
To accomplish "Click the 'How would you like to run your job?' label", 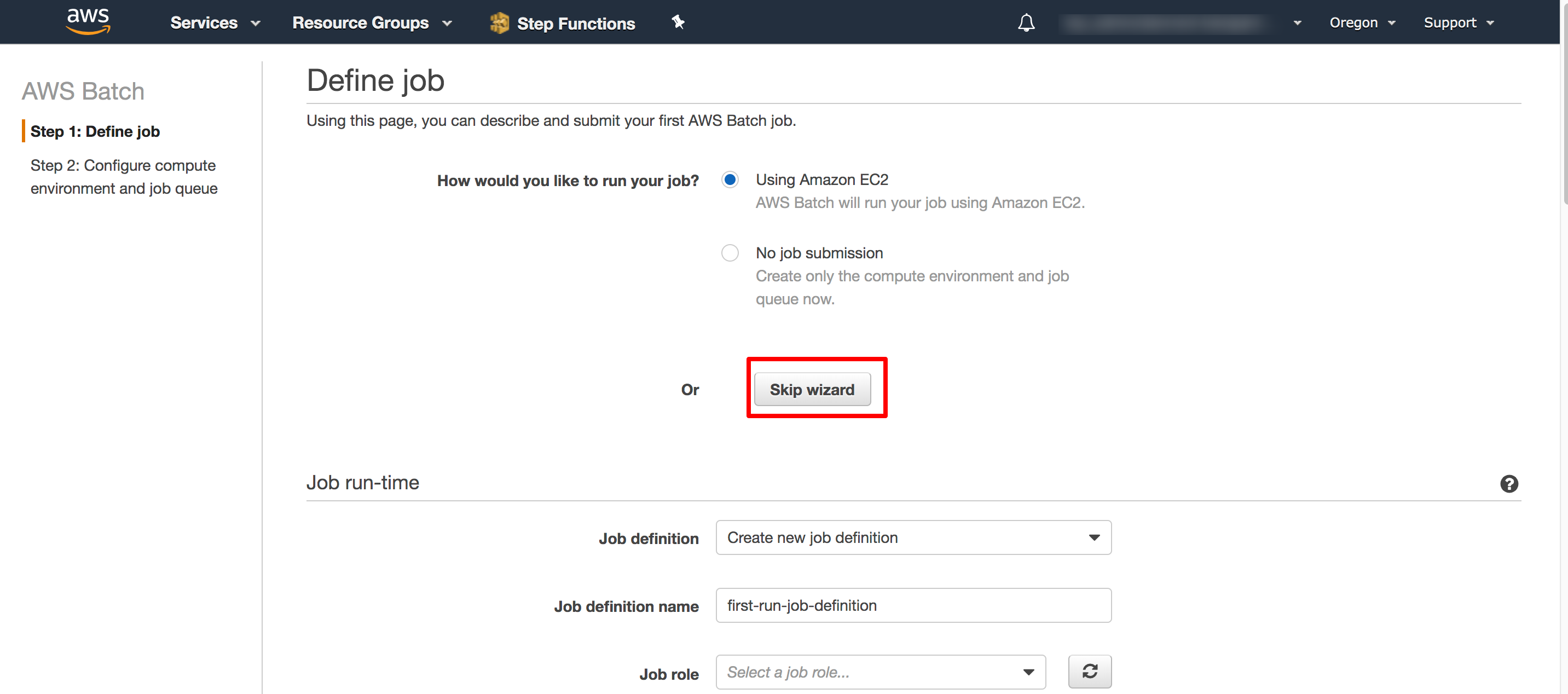I will pos(568,181).
